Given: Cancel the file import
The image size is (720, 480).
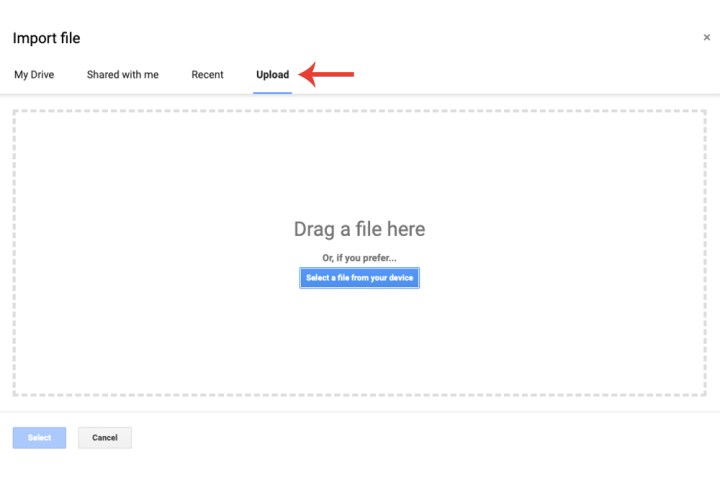Looking at the screenshot, I should [x=105, y=437].
